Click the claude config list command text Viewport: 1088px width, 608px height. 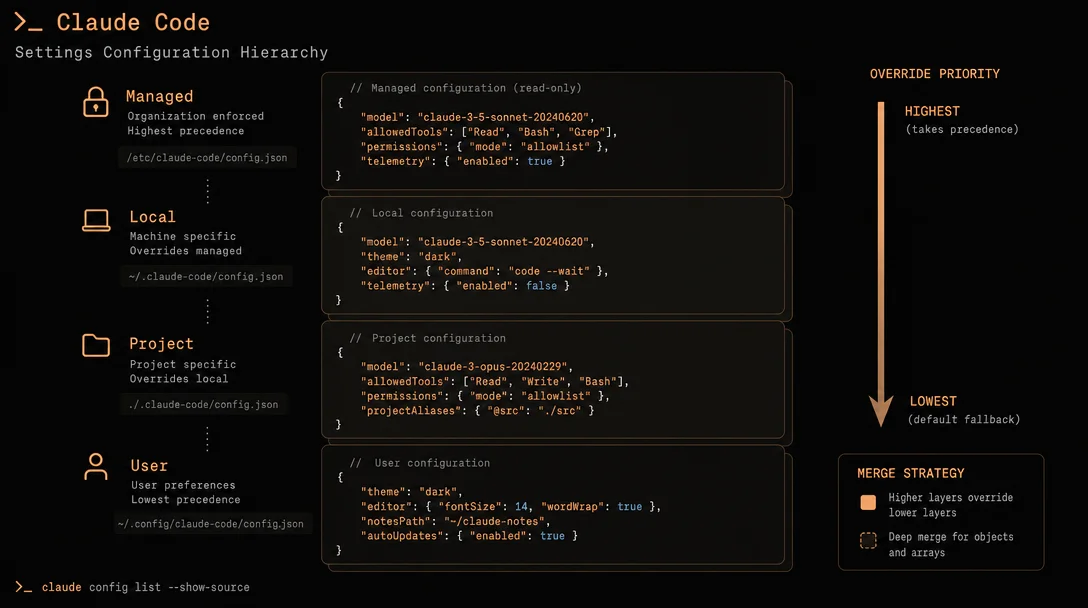coord(146,587)
